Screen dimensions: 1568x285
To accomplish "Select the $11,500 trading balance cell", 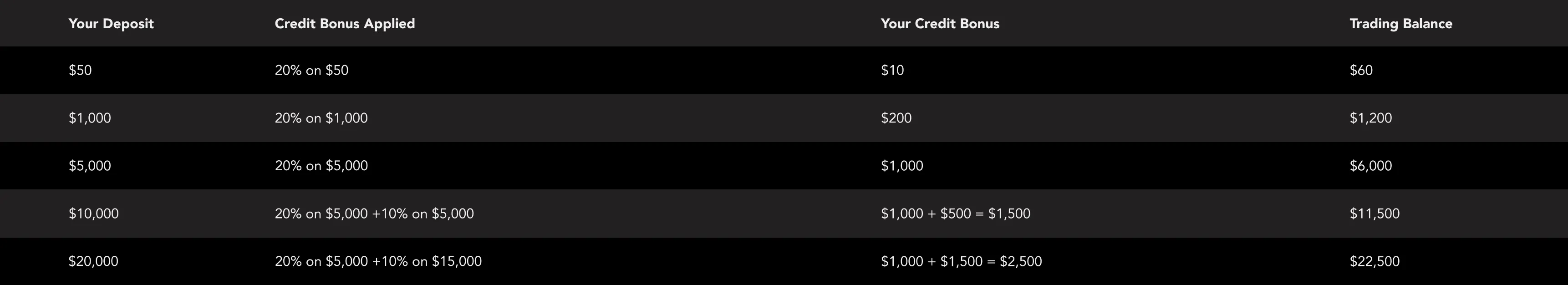I will pyautogui.click(x=1374, y=214).
